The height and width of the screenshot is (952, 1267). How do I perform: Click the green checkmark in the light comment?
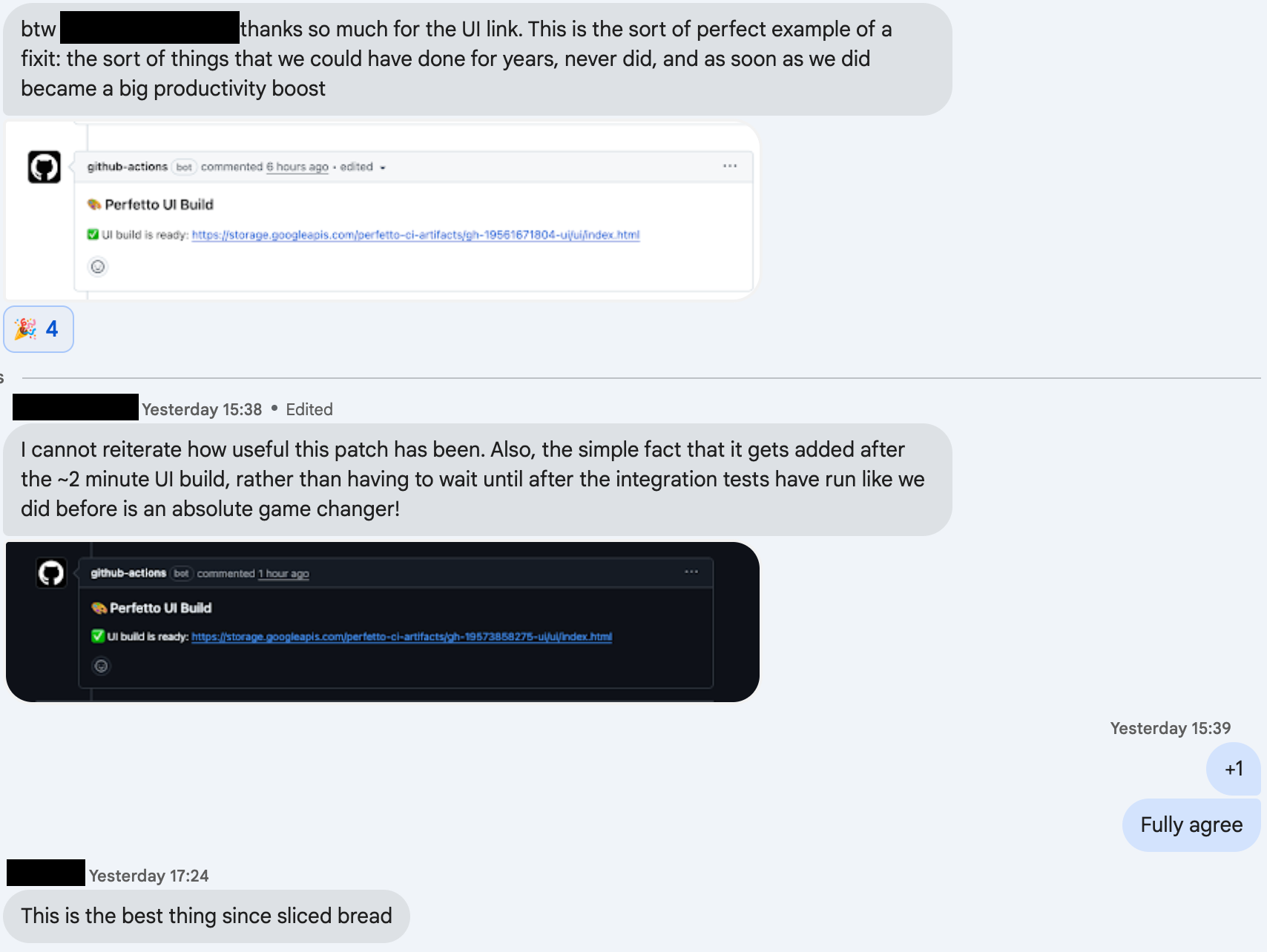coord(93,235)
